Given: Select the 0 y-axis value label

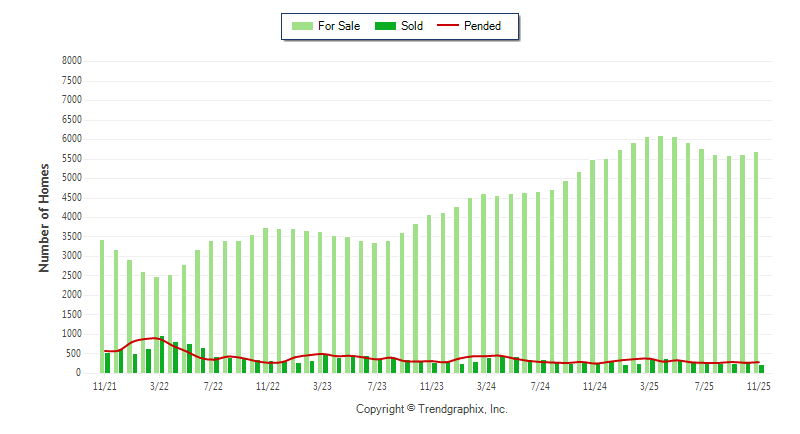Looking at the screenshot, I should click(x=78, y=373).
